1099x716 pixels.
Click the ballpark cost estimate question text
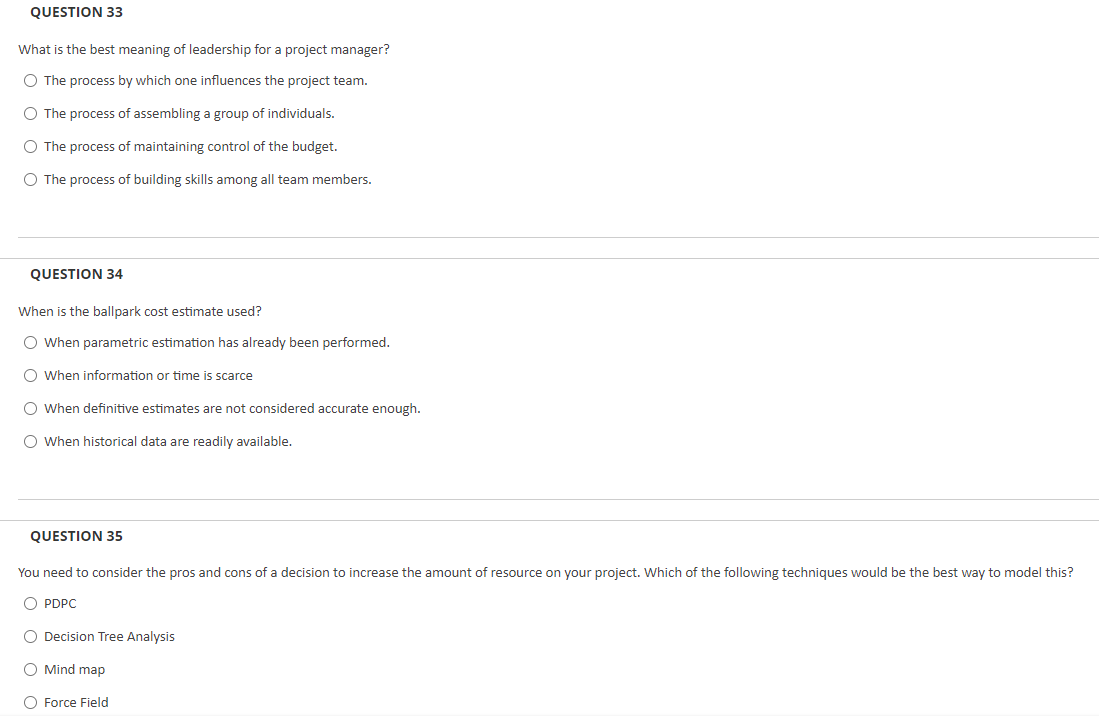(138, 311)
